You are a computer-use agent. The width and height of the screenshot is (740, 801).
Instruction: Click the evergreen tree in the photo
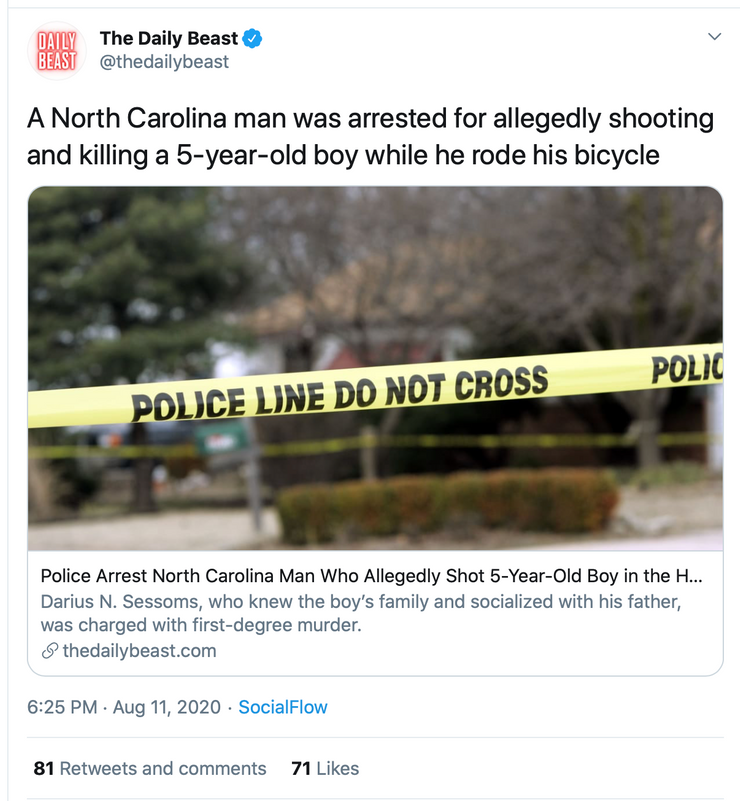pos(110,280)
